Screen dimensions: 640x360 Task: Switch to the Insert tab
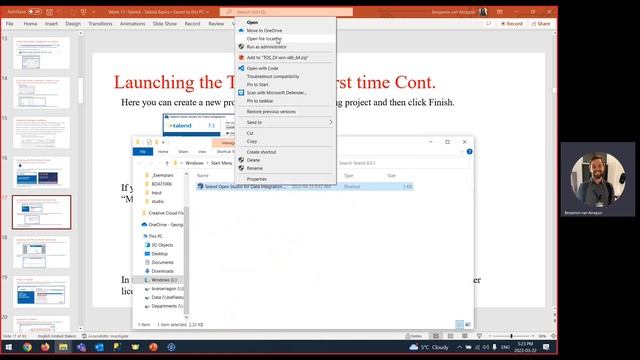[51, 24]
